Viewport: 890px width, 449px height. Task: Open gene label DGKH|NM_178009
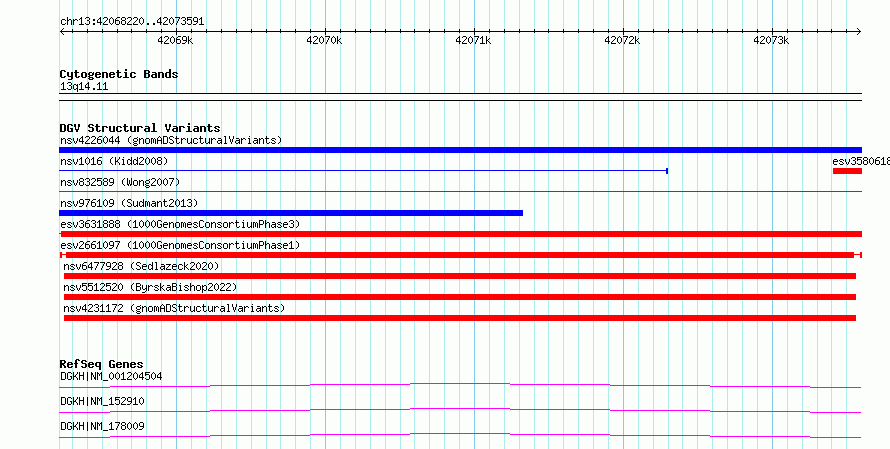pos(102,426)
